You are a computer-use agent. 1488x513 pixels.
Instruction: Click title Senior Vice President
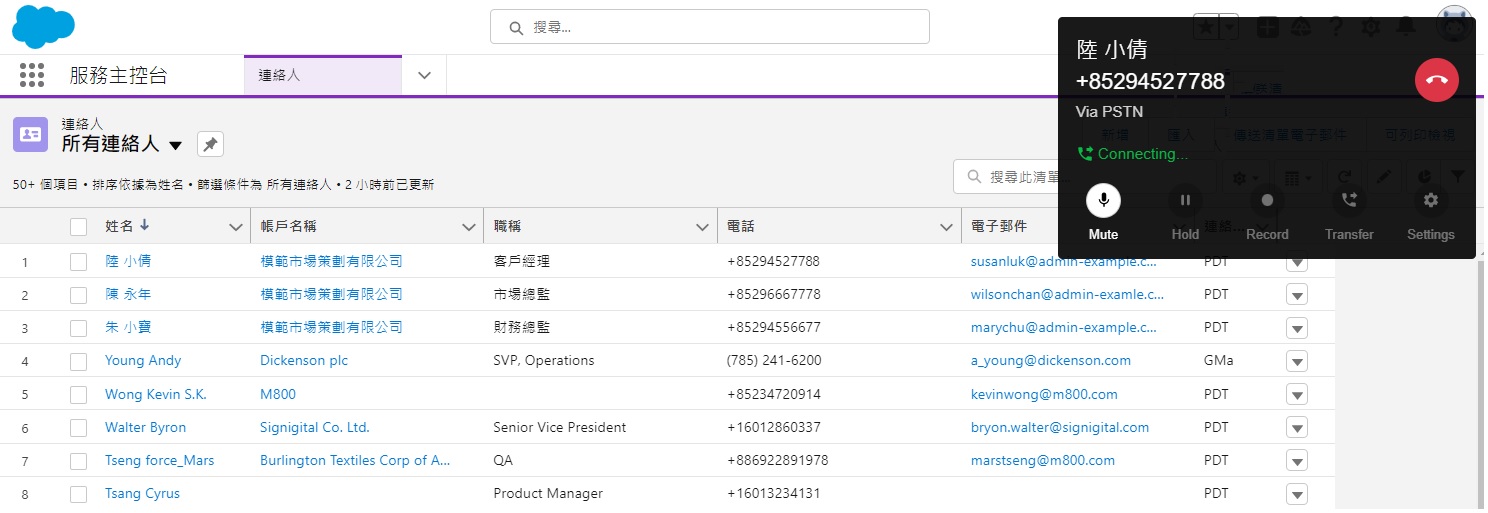560,427
